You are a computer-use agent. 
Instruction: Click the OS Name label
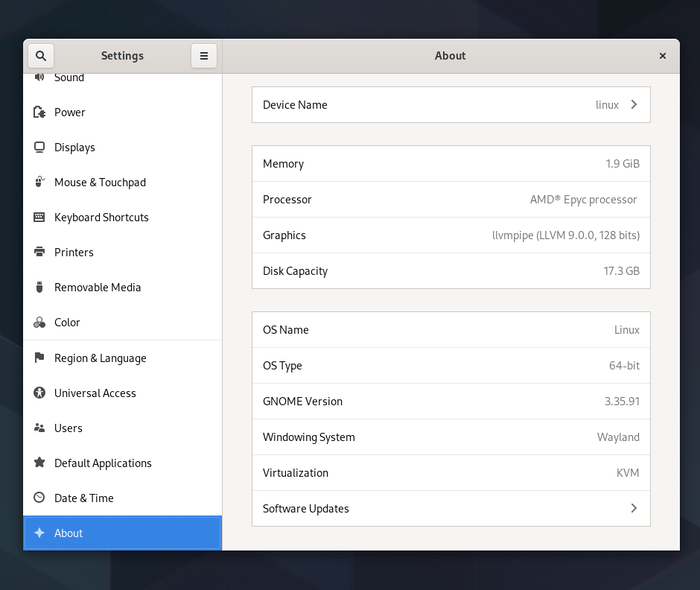(x=286, y=330)
